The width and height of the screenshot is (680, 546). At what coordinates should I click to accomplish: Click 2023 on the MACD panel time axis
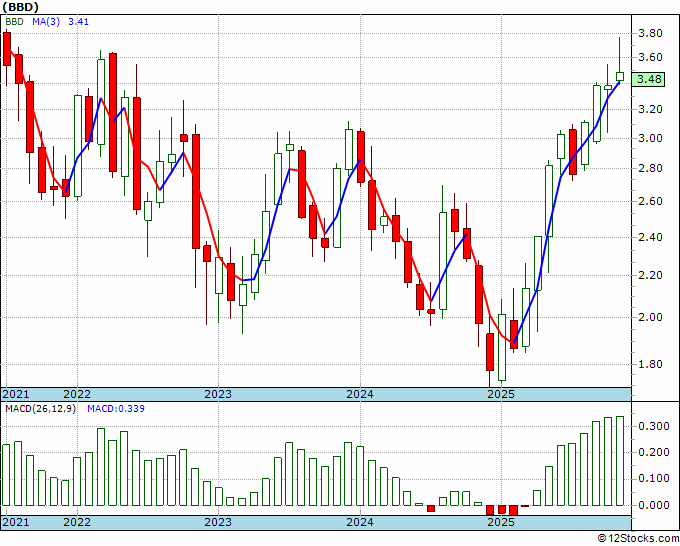point(218,522)
